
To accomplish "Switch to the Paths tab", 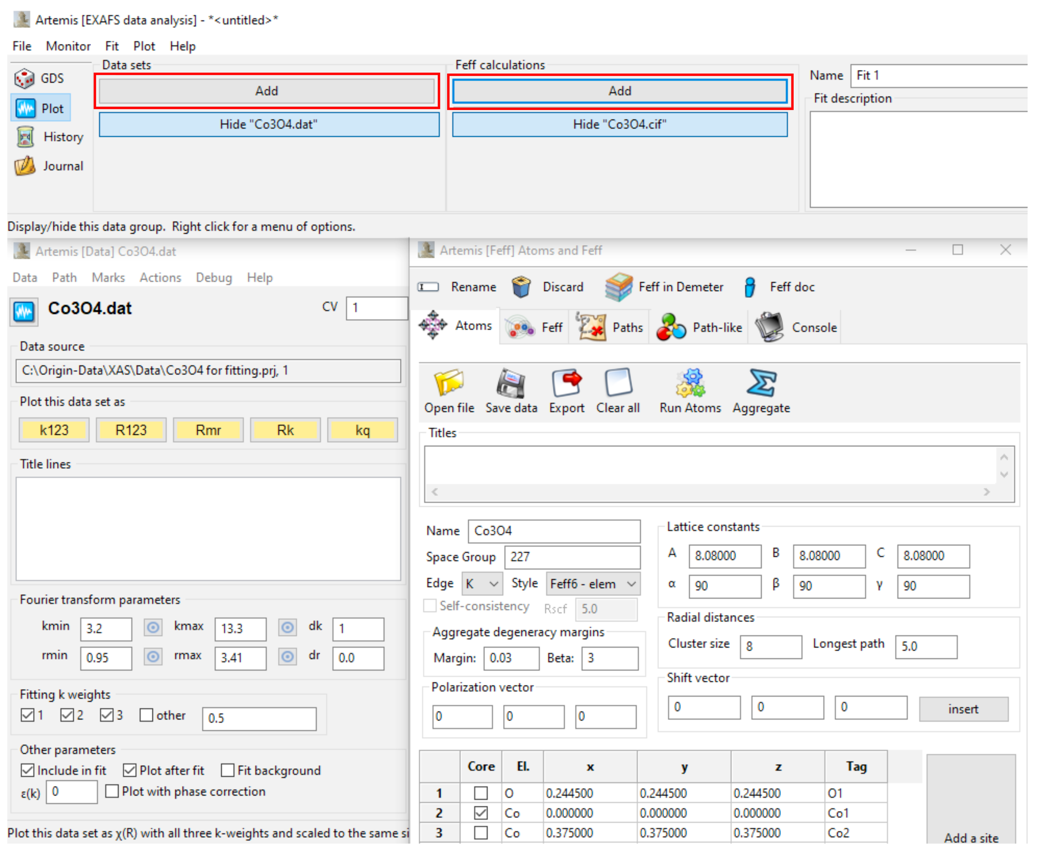I will 609,327.
